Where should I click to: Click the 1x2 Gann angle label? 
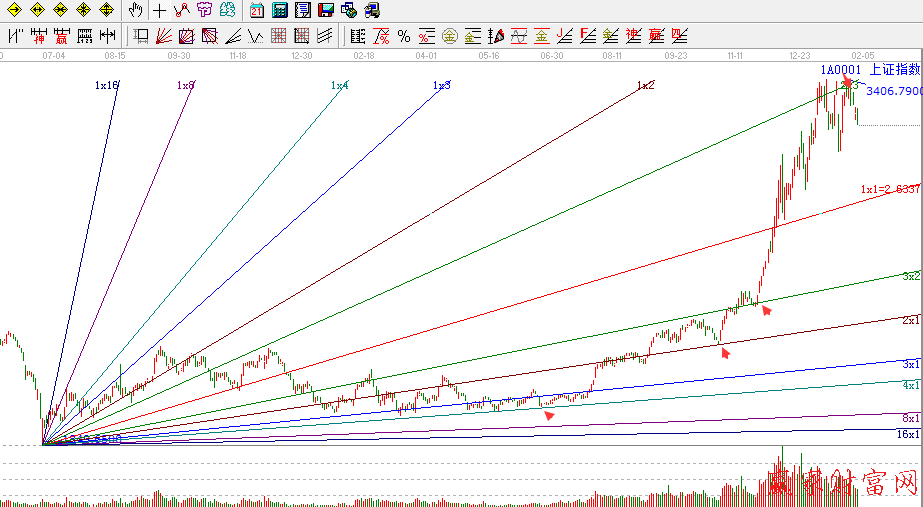(x=645, y=86)
